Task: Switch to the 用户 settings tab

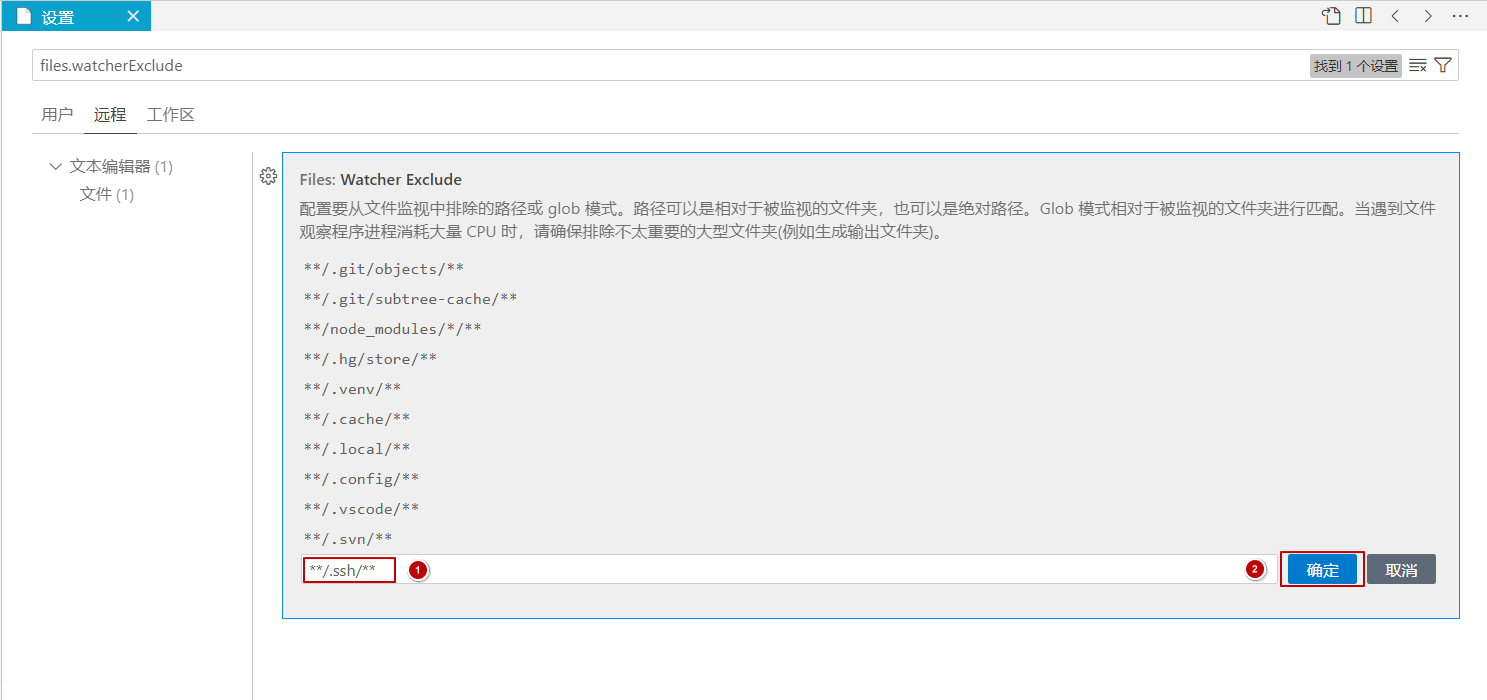Action: pyautogui.click(x=57, y=114)
